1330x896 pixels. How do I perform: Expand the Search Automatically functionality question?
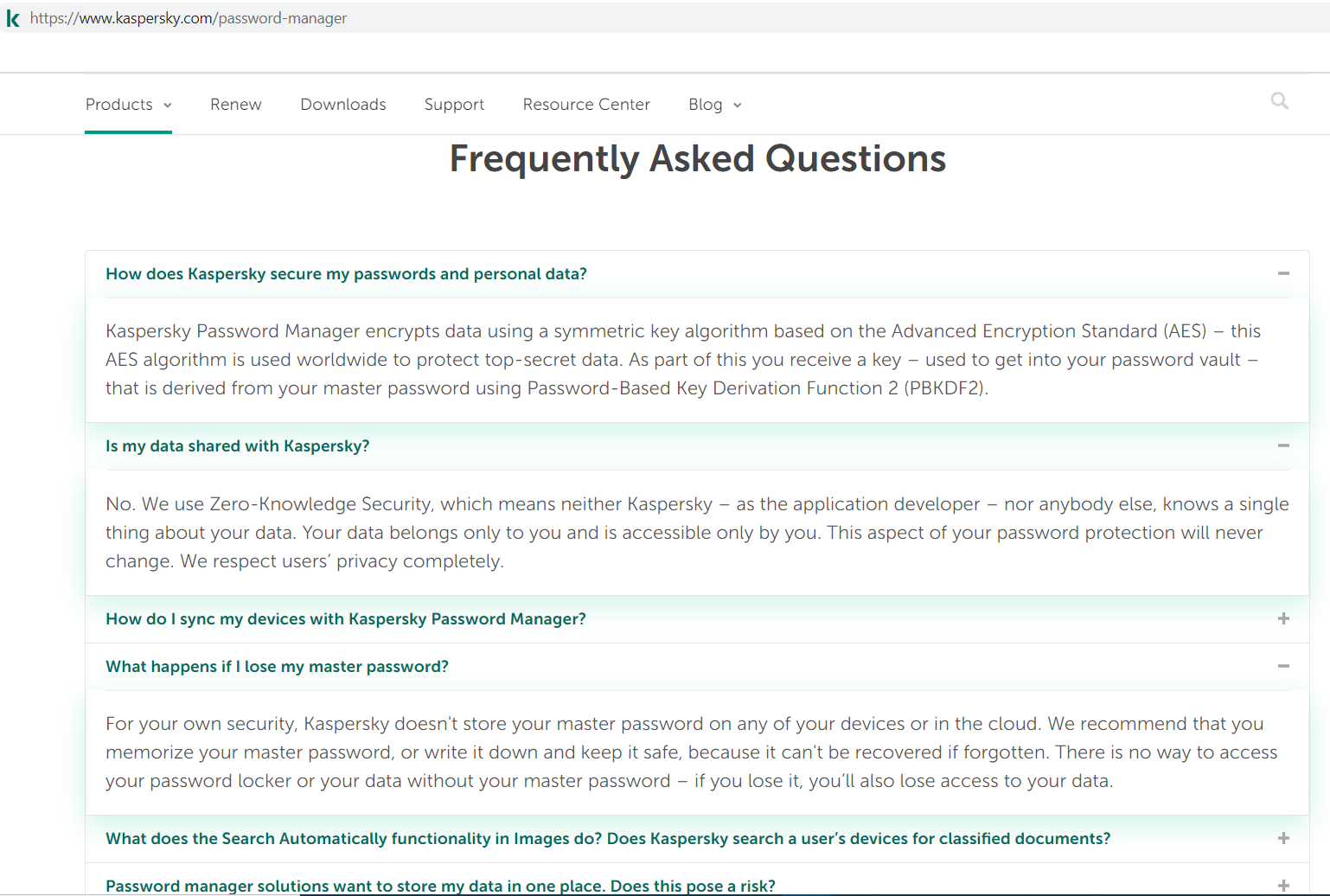pyautogui.click(x=1283, y=838)
